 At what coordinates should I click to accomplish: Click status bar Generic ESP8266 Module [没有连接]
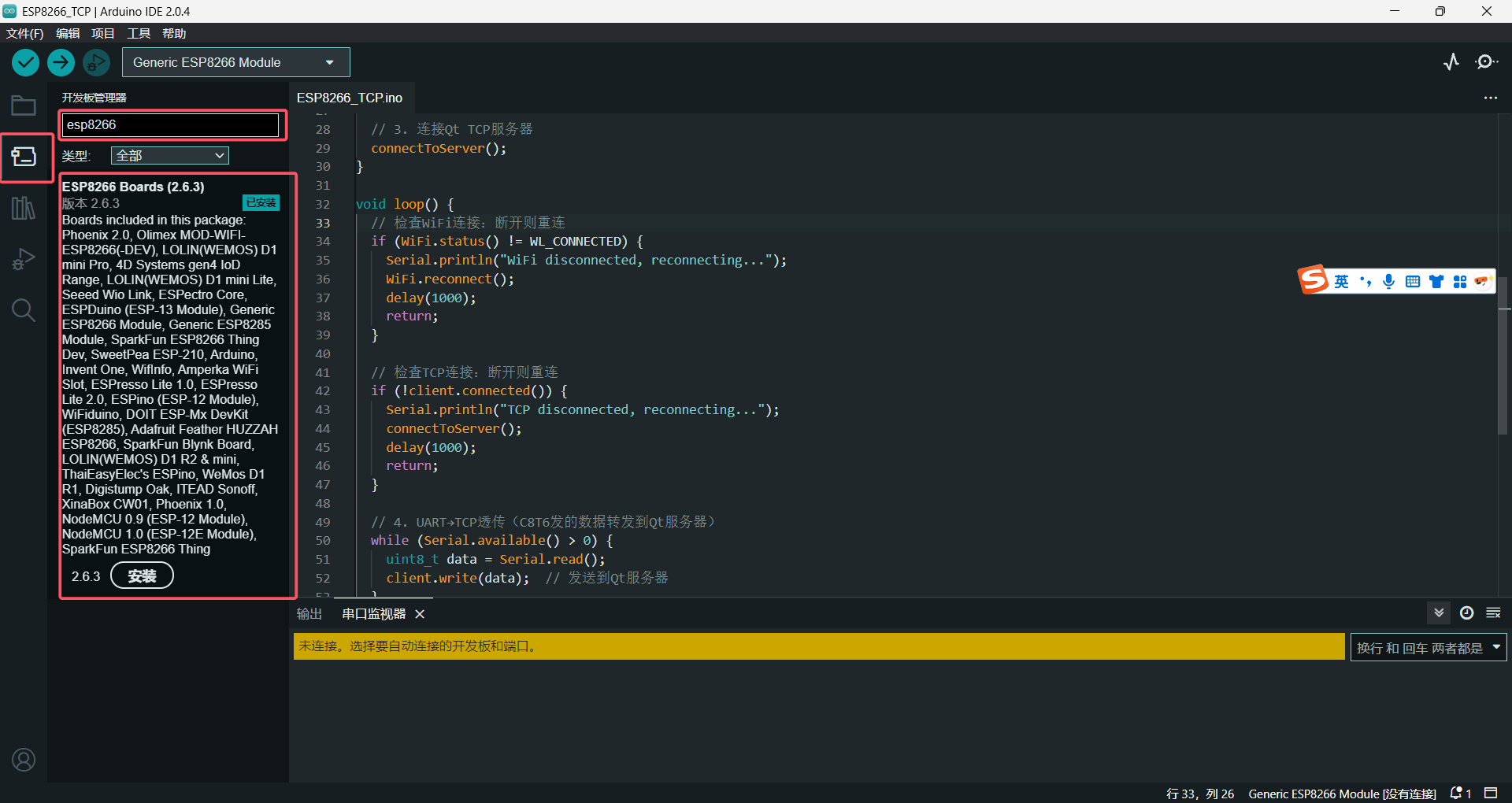tap(1342, 794)
